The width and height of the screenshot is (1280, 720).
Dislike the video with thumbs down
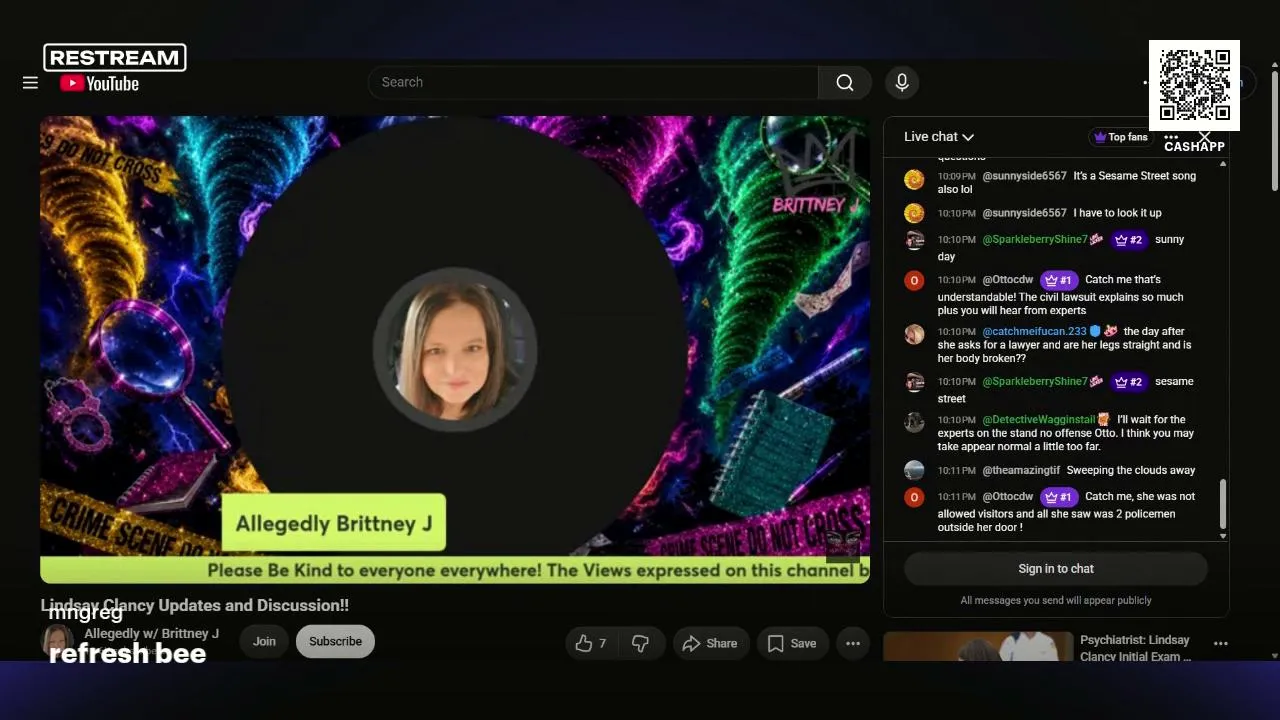pos(640,644)
